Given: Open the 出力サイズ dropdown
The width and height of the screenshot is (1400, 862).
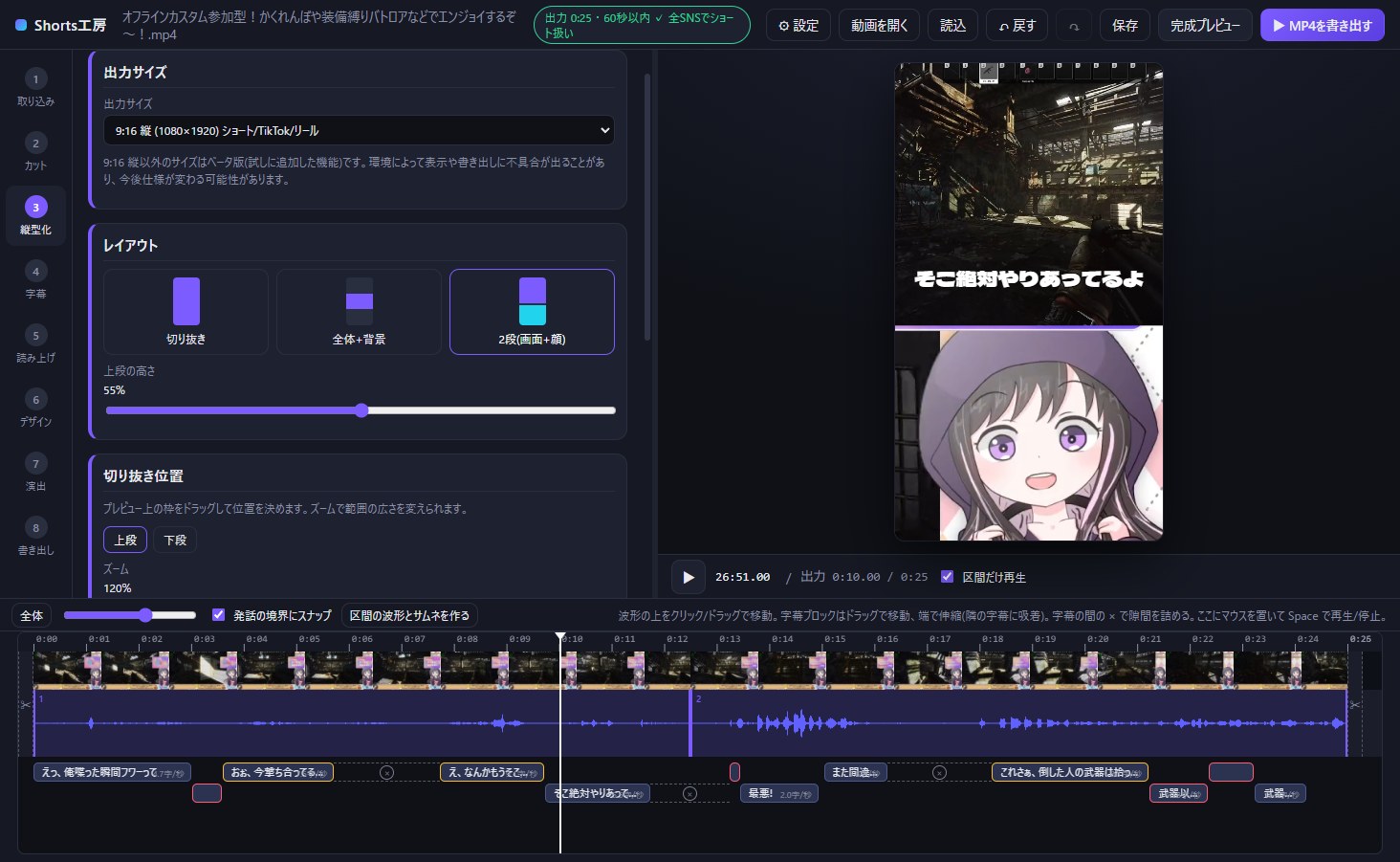Looking at the screenshot, I should click(x=359, y=130).
